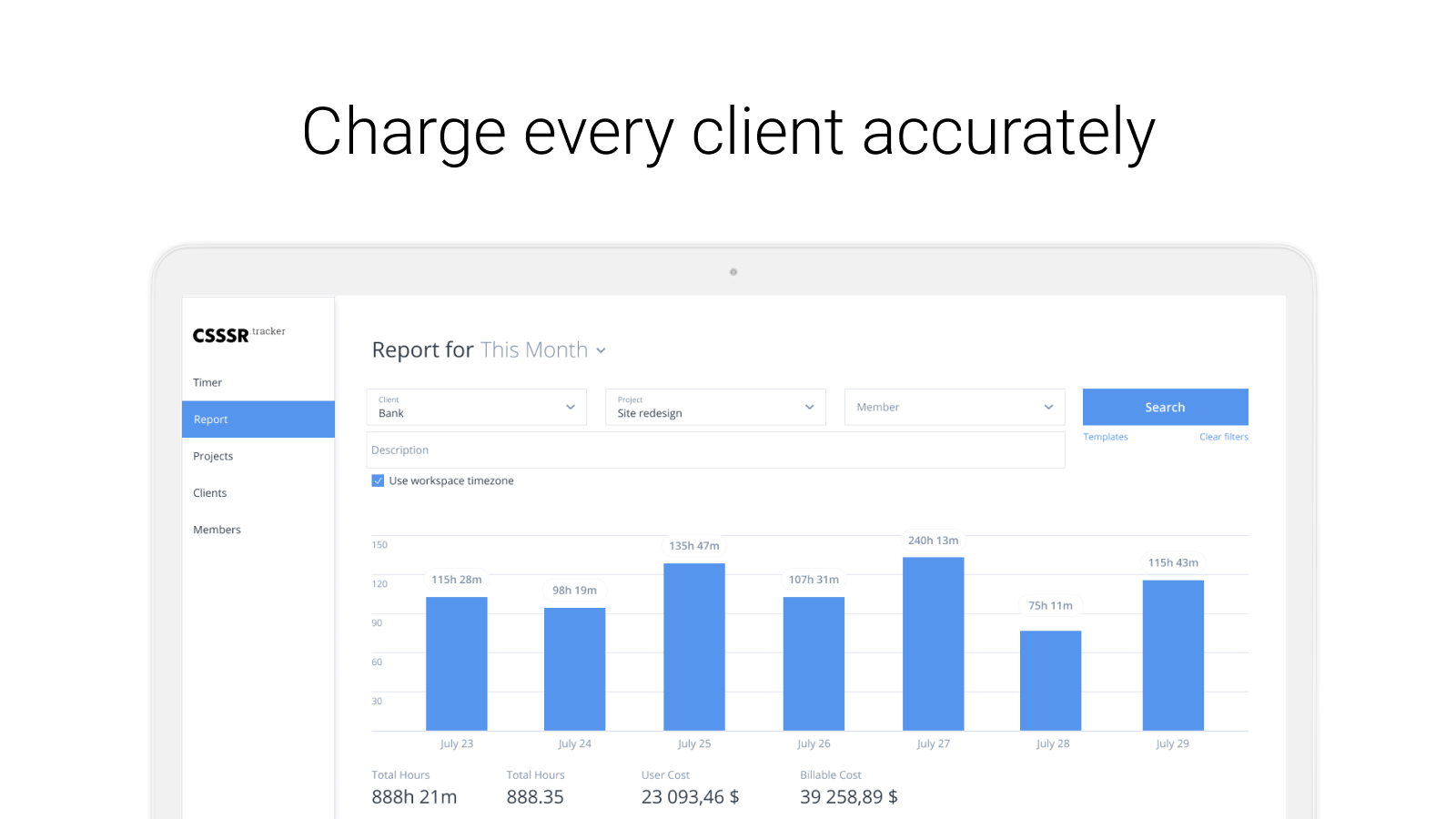Select the July 26 chart bar
Screen dimensions: 1456x819
(814, 663)
